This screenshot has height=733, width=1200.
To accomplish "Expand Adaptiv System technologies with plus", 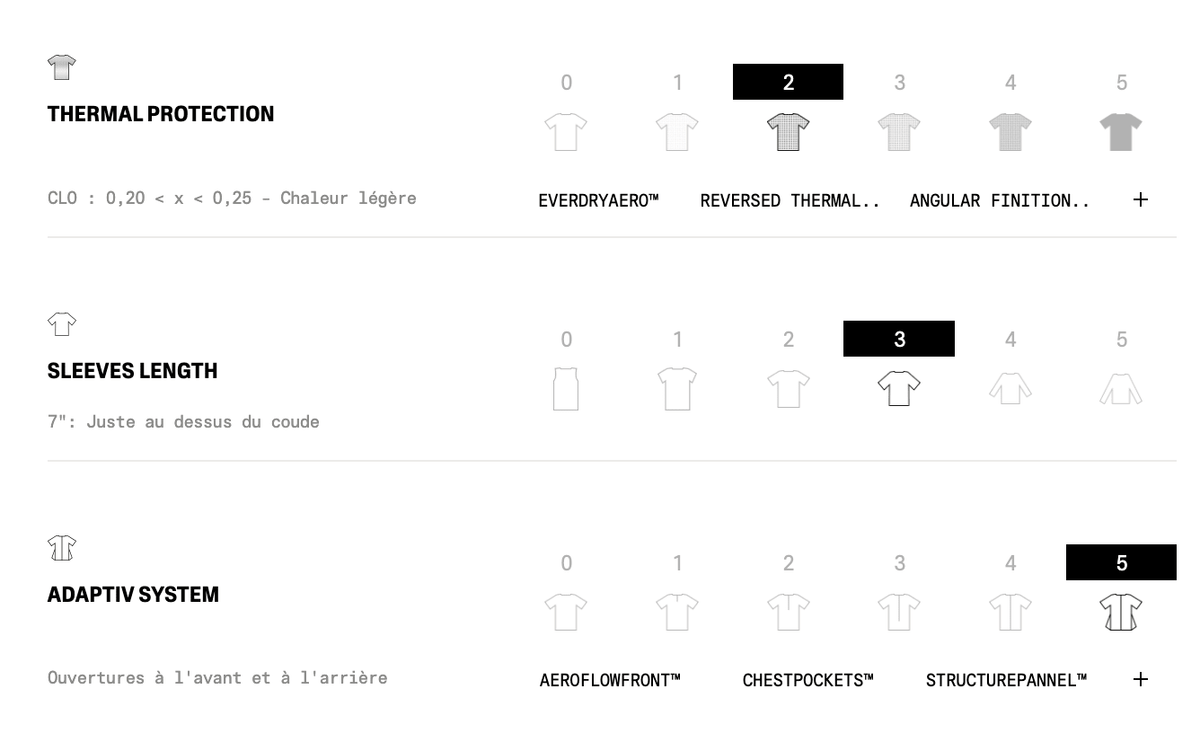I will (x=1140, y=679).
